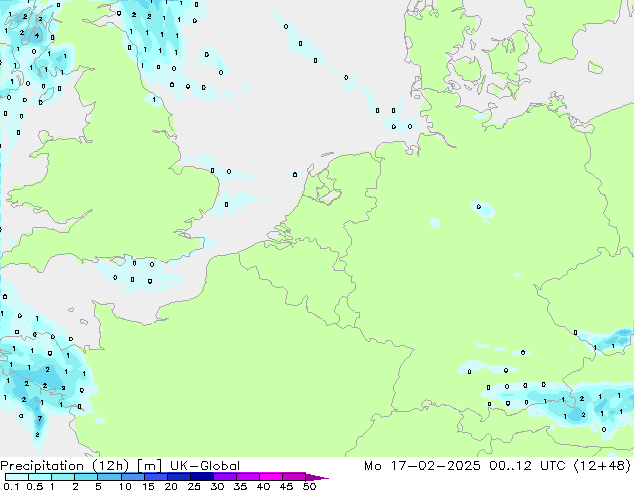Click the '(12+48)' forecast offset text
The image size is (634, 490).
(602, 466)
